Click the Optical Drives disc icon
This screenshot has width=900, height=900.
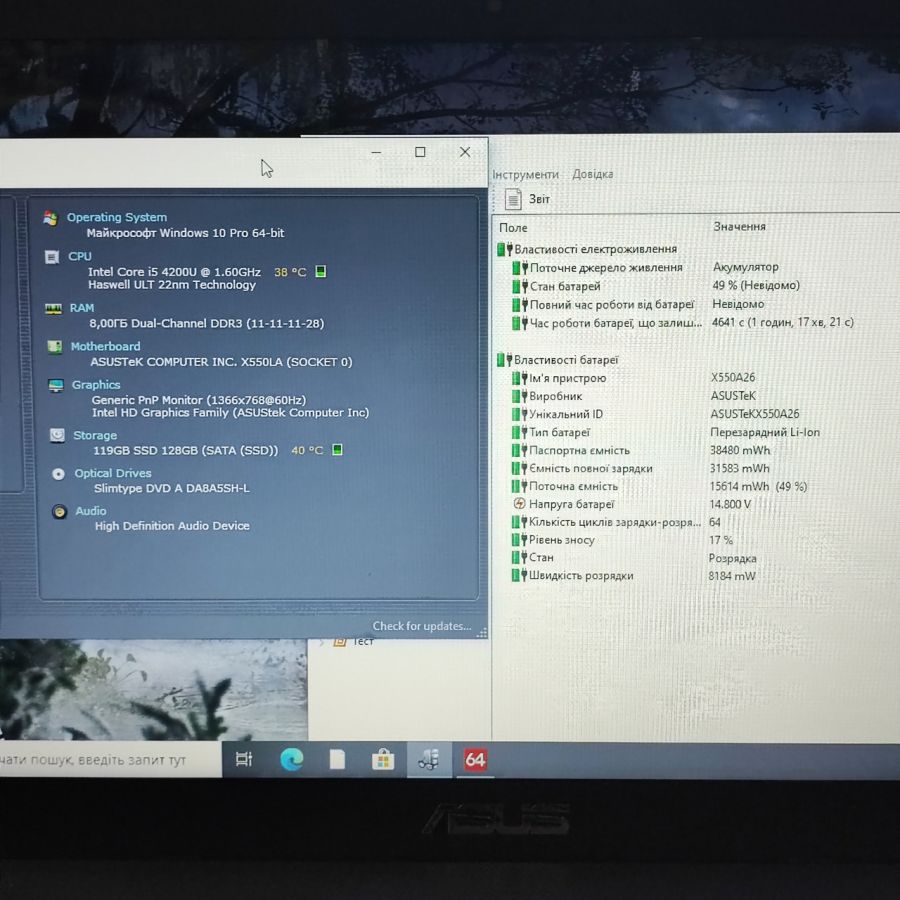[58, 474]
